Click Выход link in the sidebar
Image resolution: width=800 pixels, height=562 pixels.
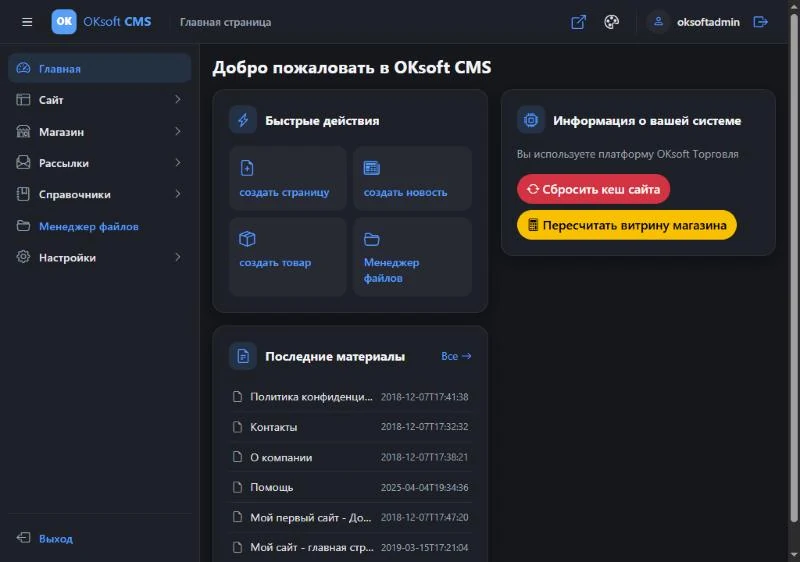pyautogui.click(x=56, y=539)
